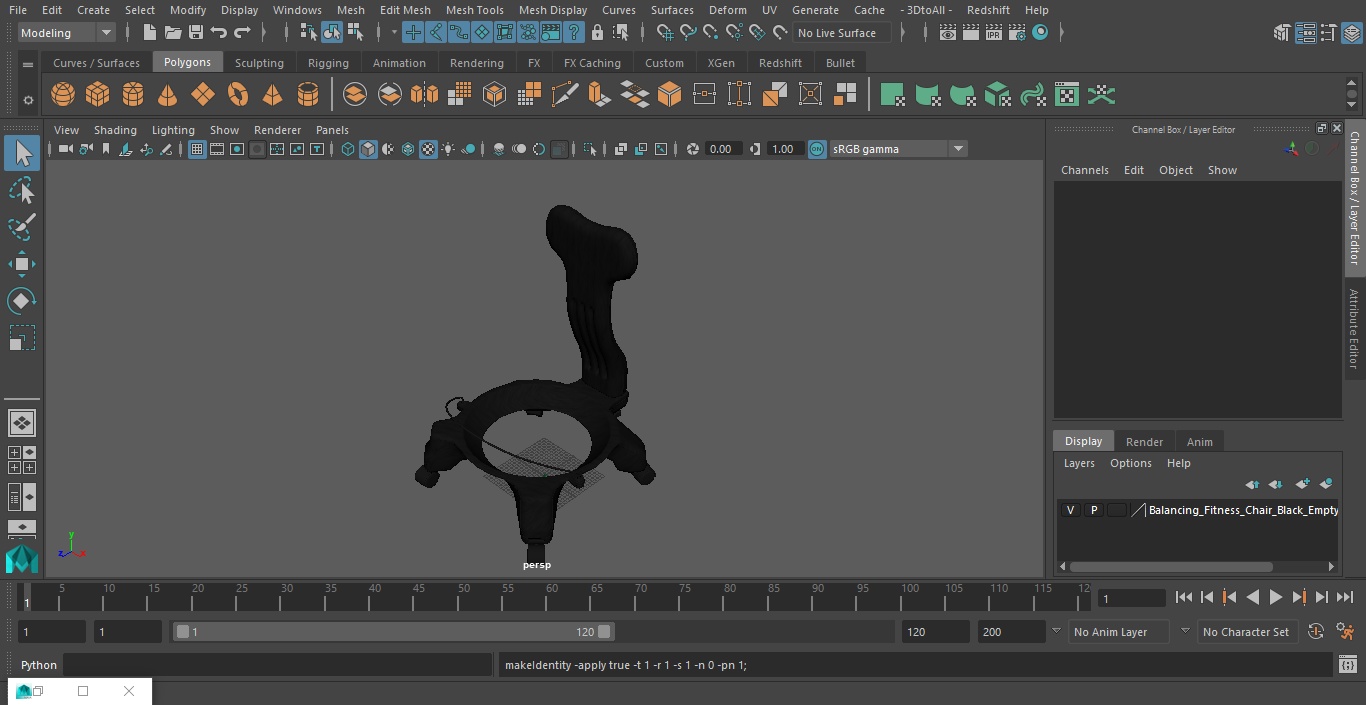Toggle the sRGB view transform button
The height and width of the screenshot is (705, 1366).
(x=817, y=149)
